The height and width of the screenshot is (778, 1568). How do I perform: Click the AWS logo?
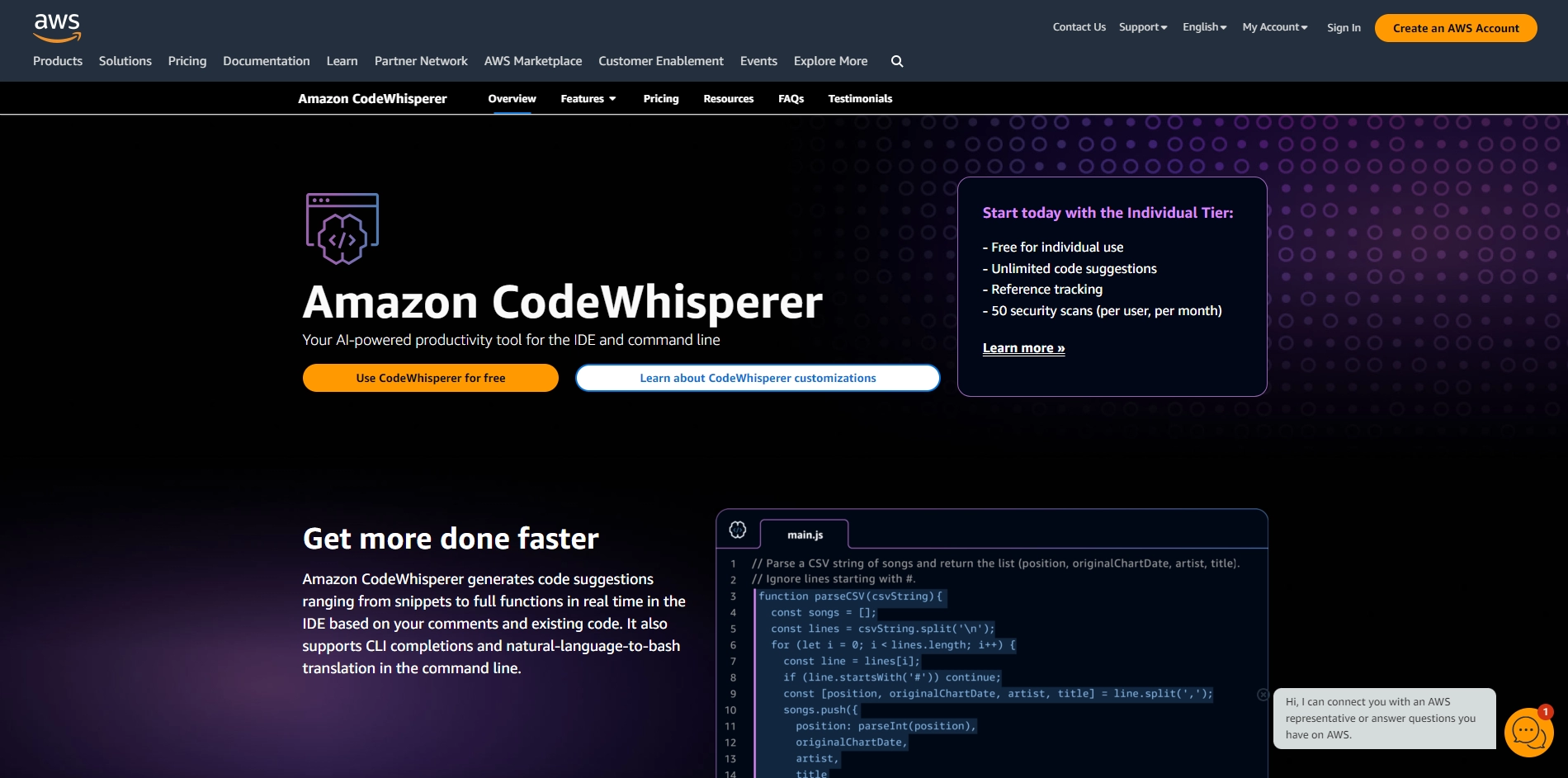coord(57,27)
